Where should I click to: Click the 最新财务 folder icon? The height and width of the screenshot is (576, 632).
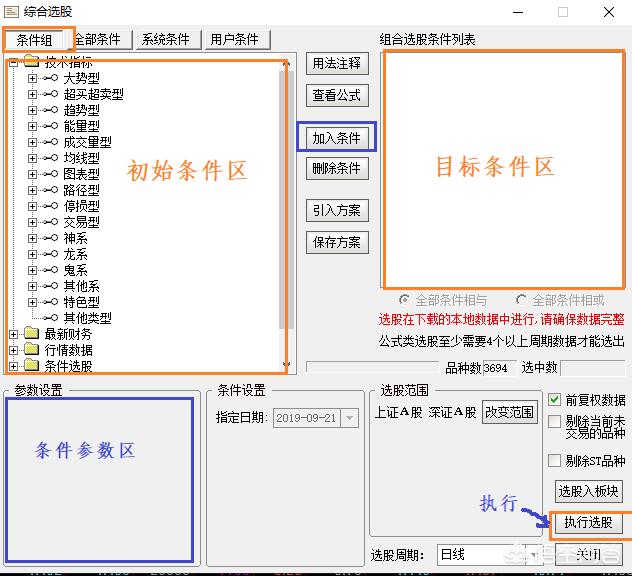pyautogui.click(x=30, y=334)
